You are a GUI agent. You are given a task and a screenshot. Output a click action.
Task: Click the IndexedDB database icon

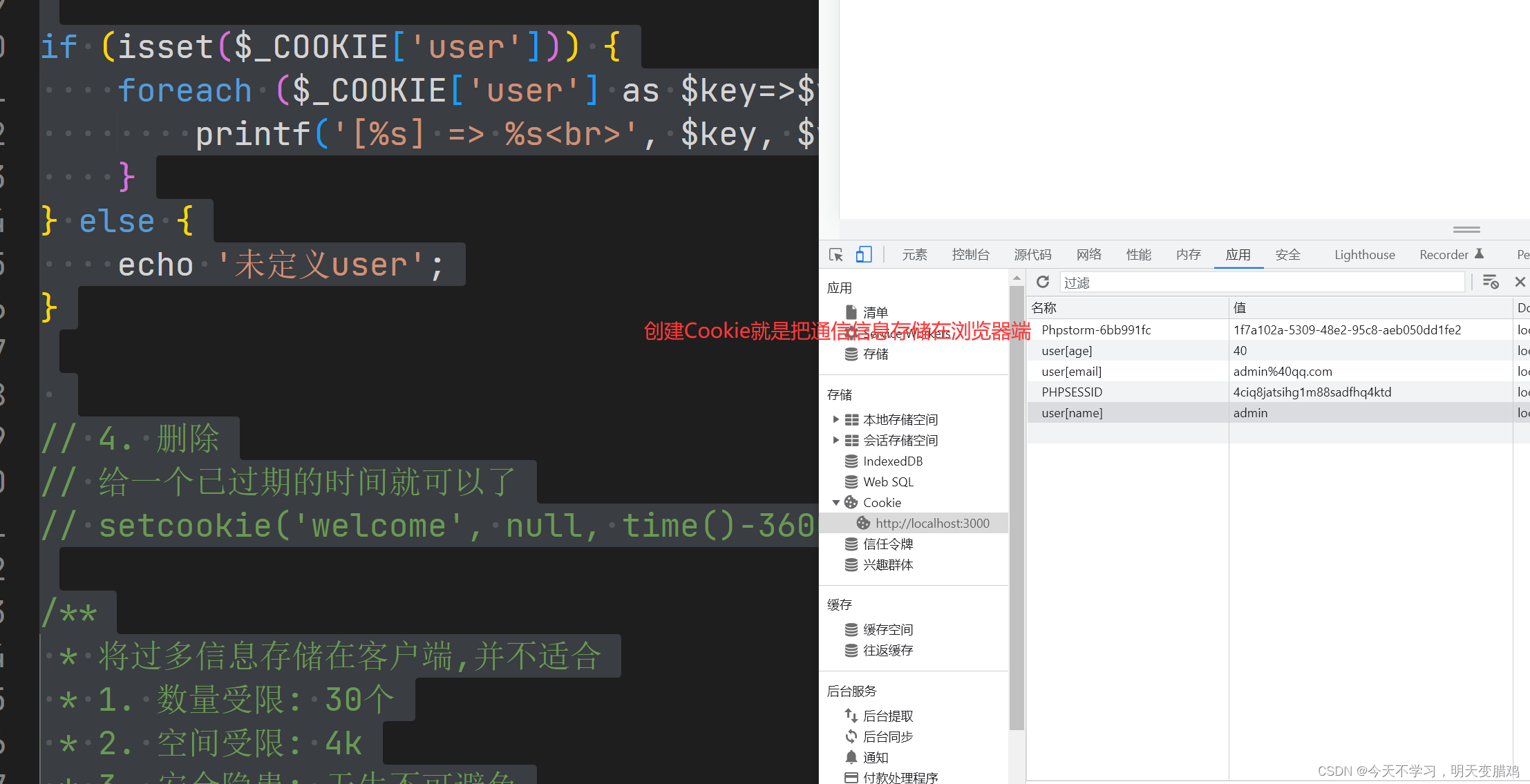coord(851,461)
